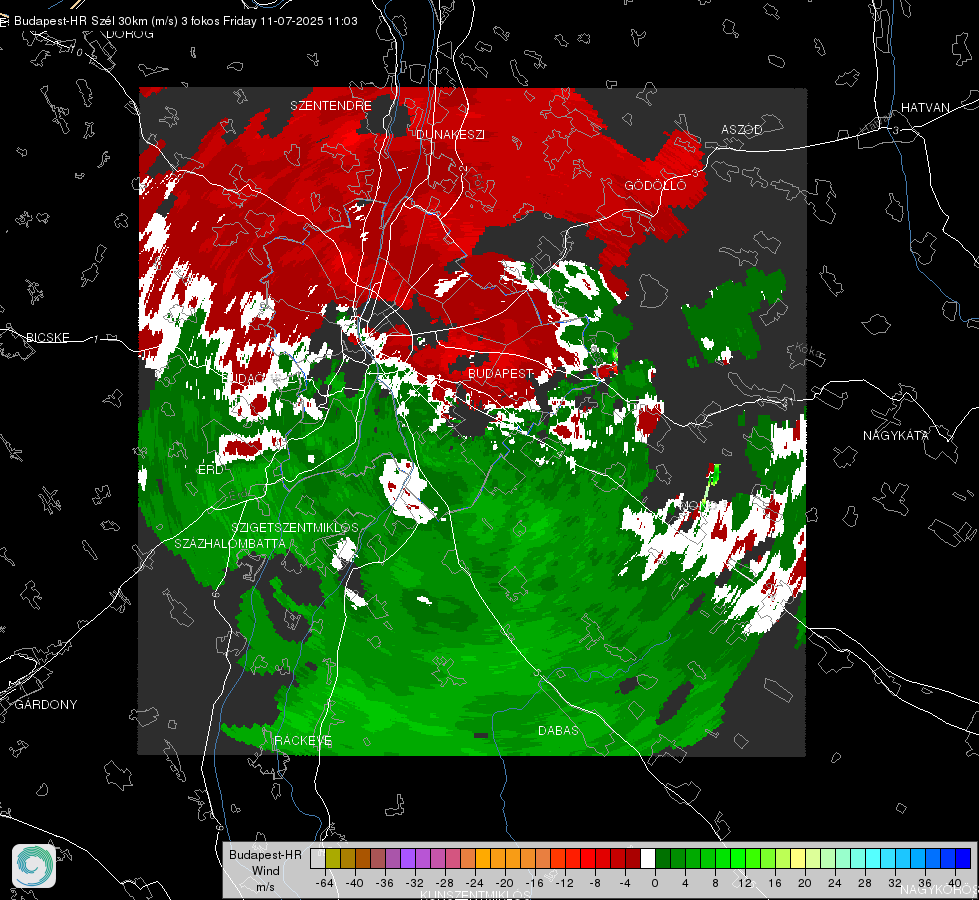Click the DOROG city label
Viewport: 979px width, 900px height.
click(130, 34)
